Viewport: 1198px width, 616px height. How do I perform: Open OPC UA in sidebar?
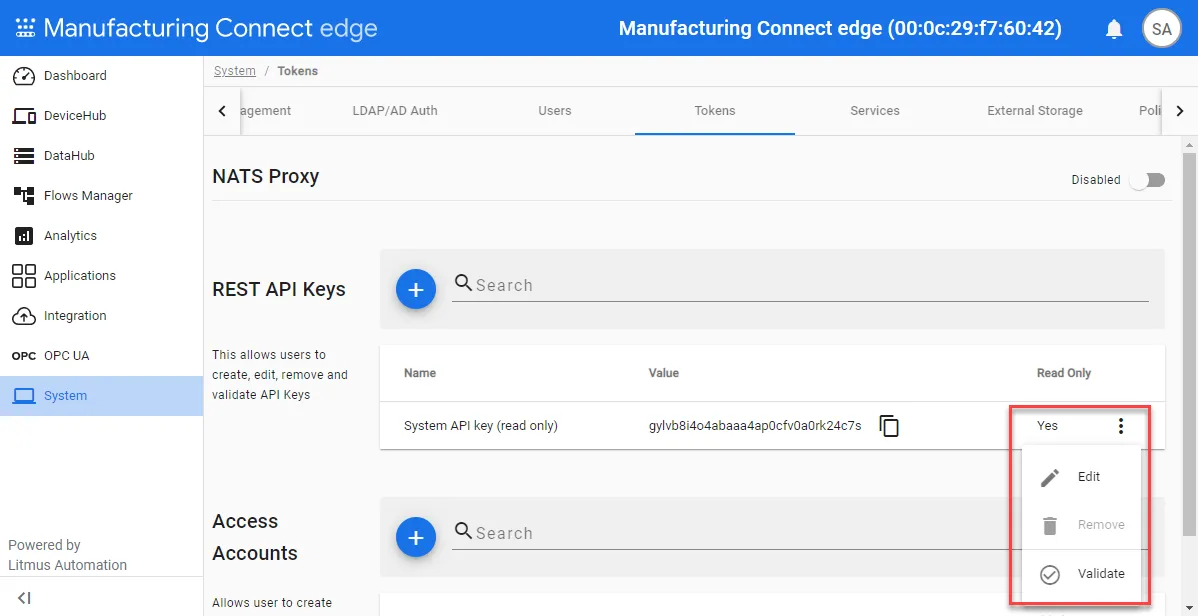click(x=102, y=355)
